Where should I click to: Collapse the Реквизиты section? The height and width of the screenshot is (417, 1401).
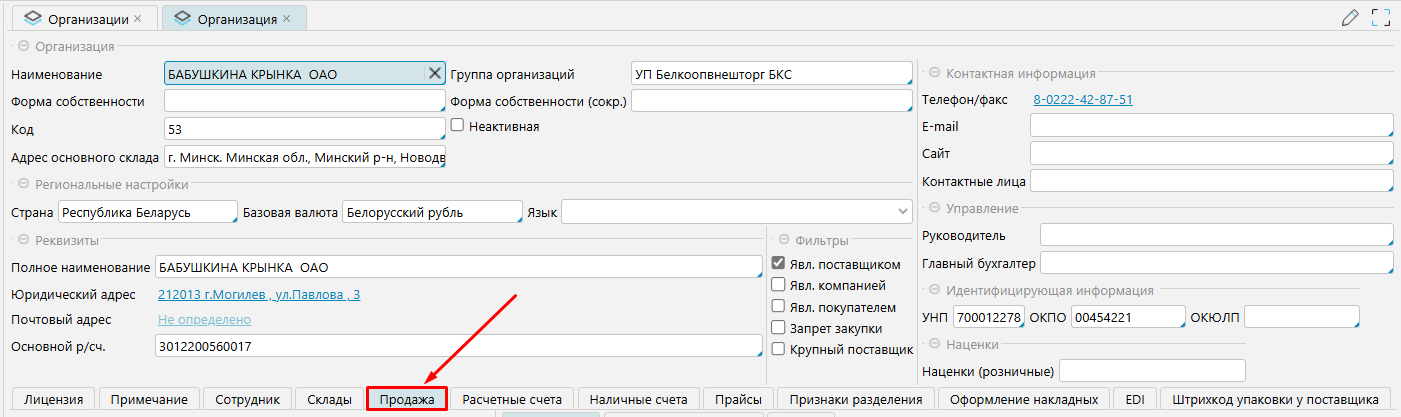[22, 240]
